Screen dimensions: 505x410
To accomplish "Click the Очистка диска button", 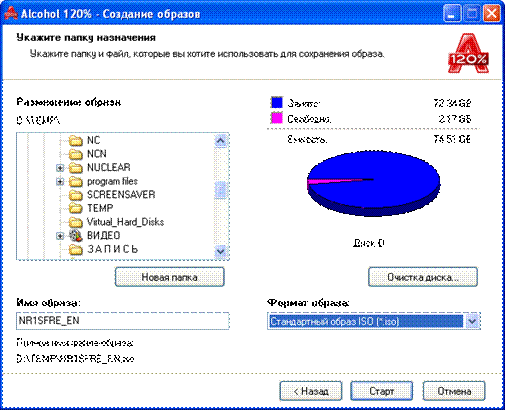I will pyautogui.click(x=423, y=277).
